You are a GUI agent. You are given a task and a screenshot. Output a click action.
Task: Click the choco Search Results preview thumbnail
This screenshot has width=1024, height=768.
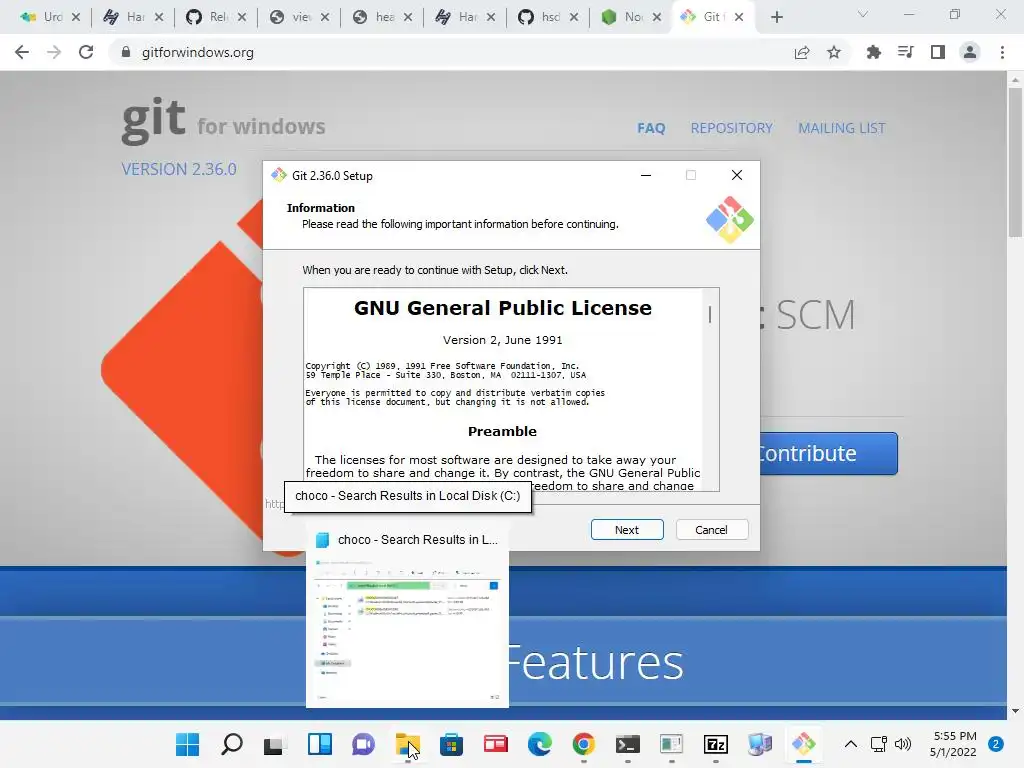point(407,629)
